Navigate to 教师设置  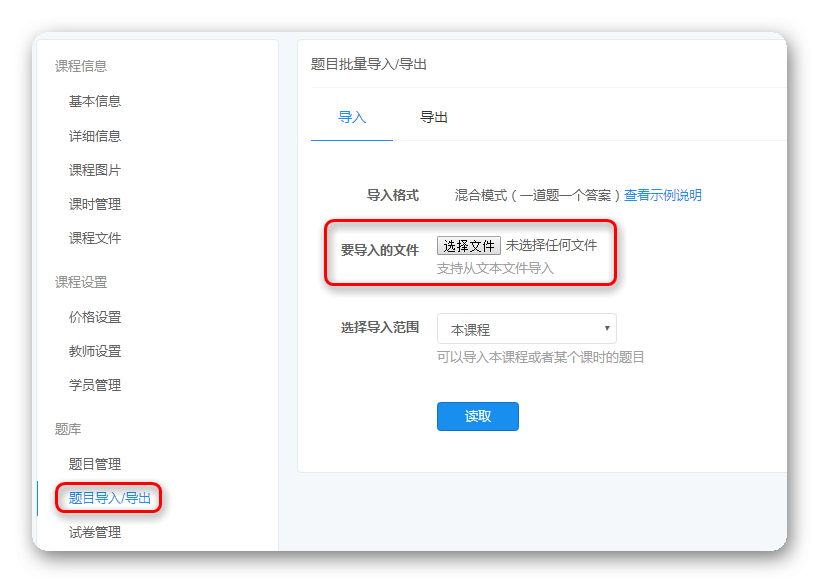click(x=95, y=351)
